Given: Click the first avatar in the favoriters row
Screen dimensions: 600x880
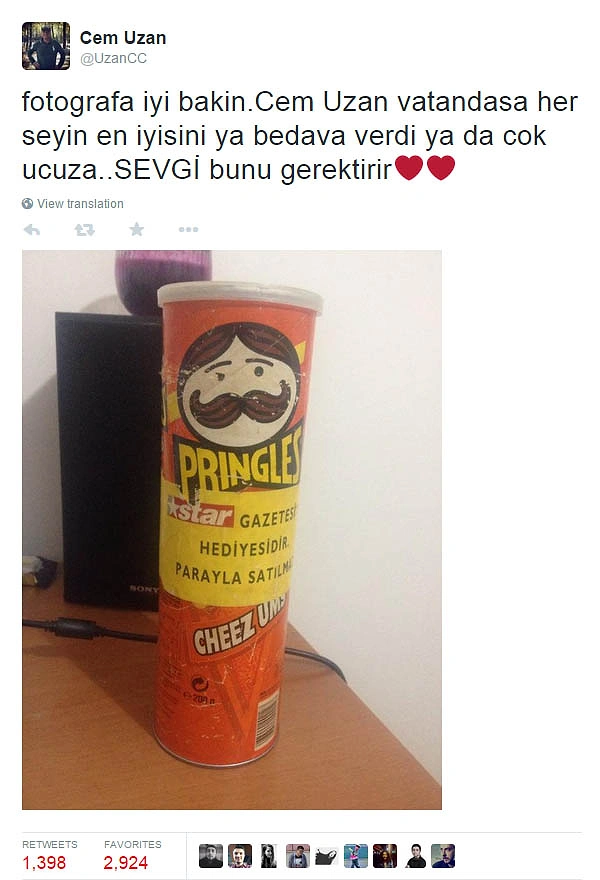Looking at the screenshot, I should (211, 856).
